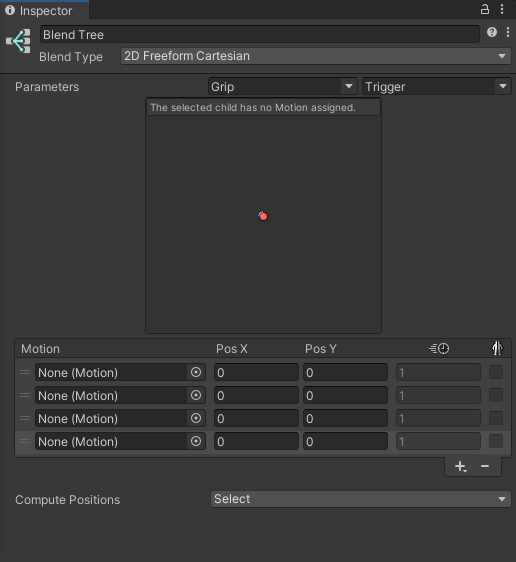Open the 2D Freeform Cartesian blend type dropdown

(x=316, y=56)
